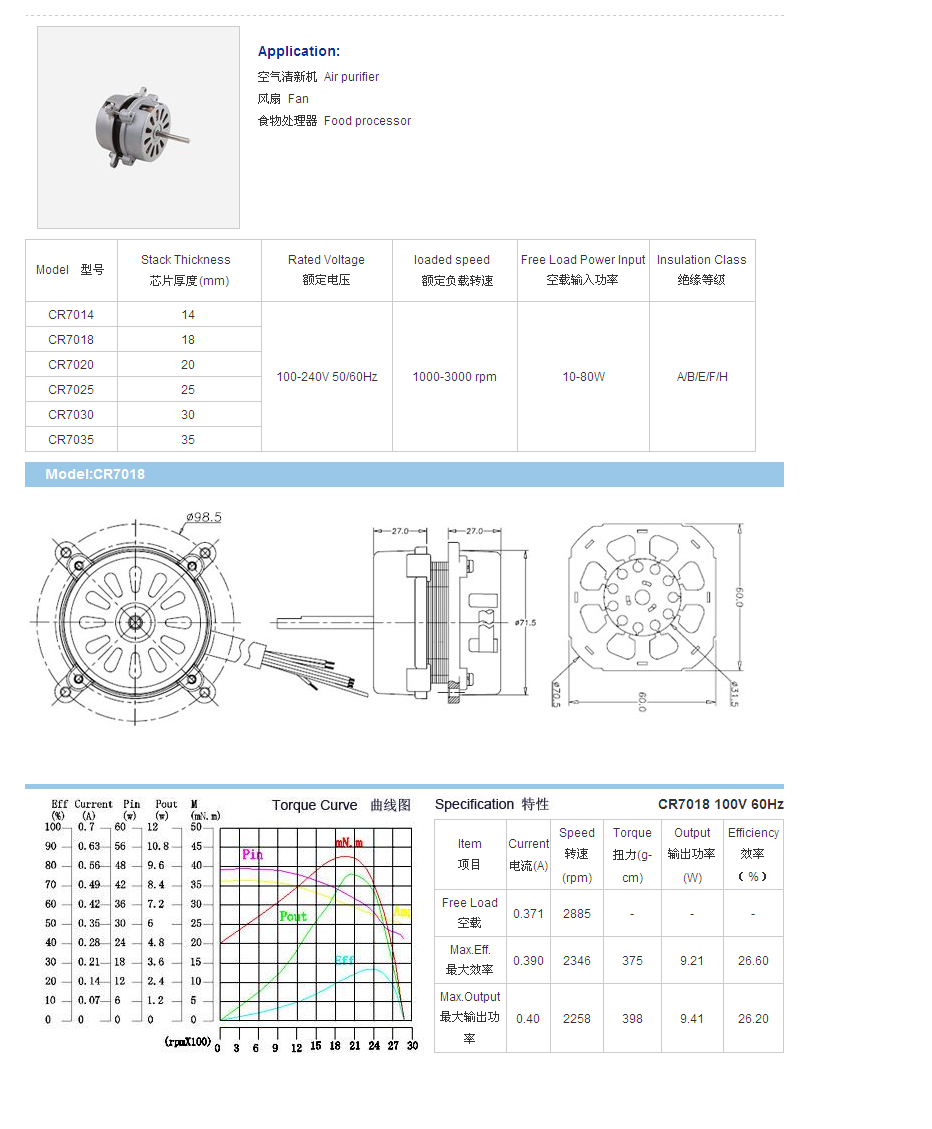Click the "Application:" heading
This screenshot has height=1129, width=932.
tap(299, 51)
